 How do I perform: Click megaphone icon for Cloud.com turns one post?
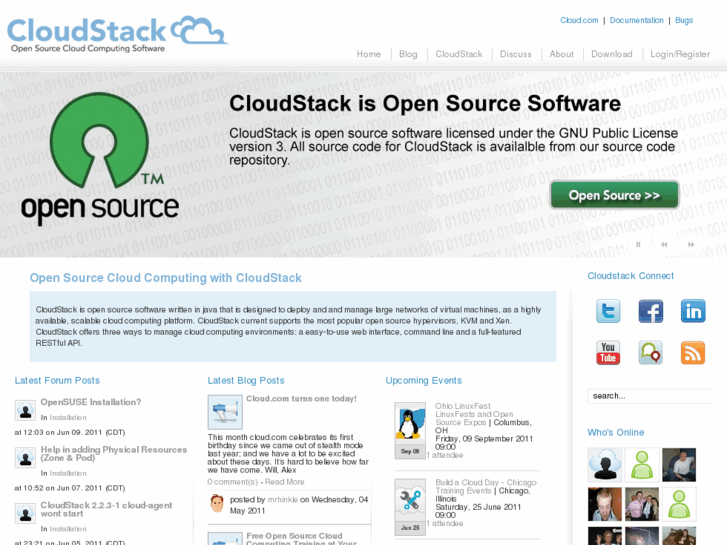(225, 412)
